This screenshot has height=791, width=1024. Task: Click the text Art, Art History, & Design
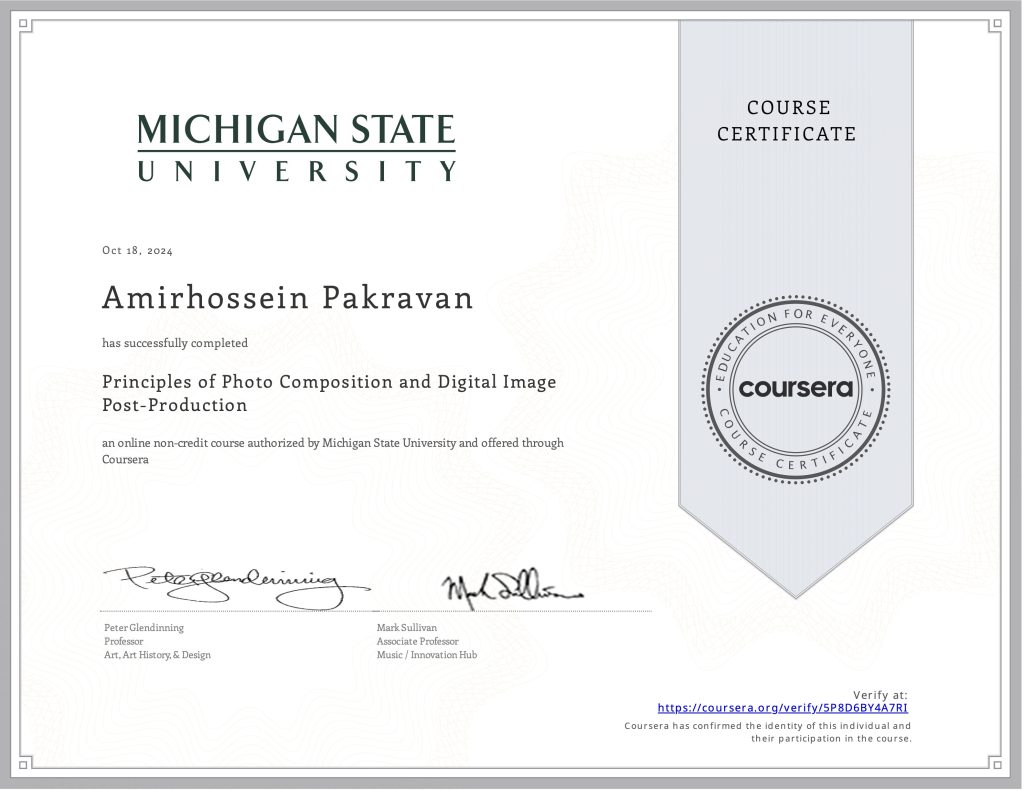pyautogui.click(x=157, y=655)
